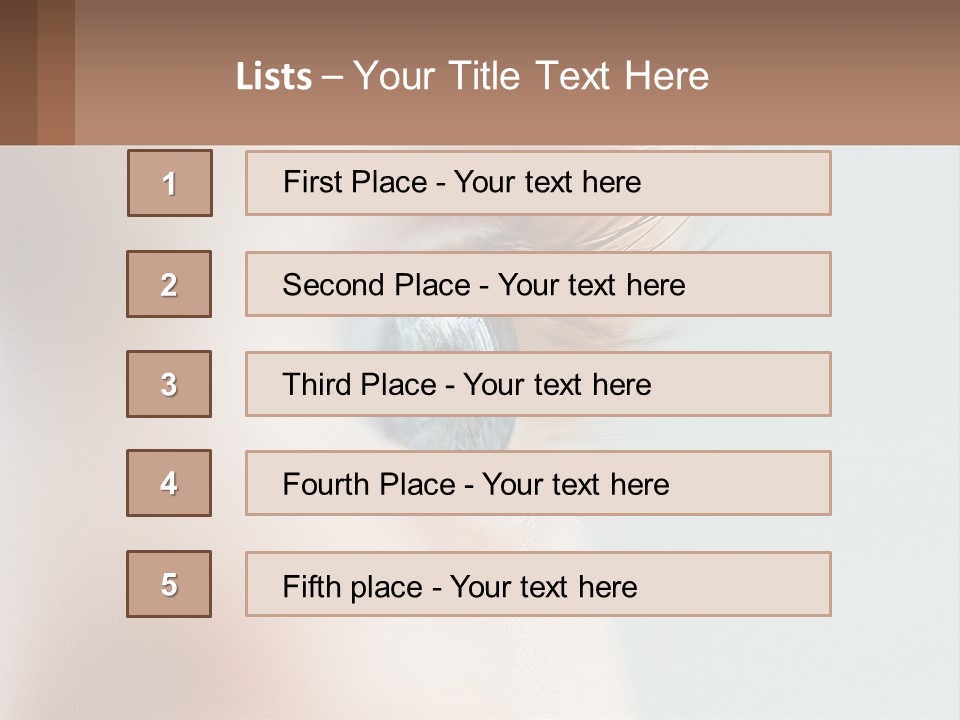This screenshot has height=720, width=960.
Task: Click empty header band right of title
Action: coord(840,76)
